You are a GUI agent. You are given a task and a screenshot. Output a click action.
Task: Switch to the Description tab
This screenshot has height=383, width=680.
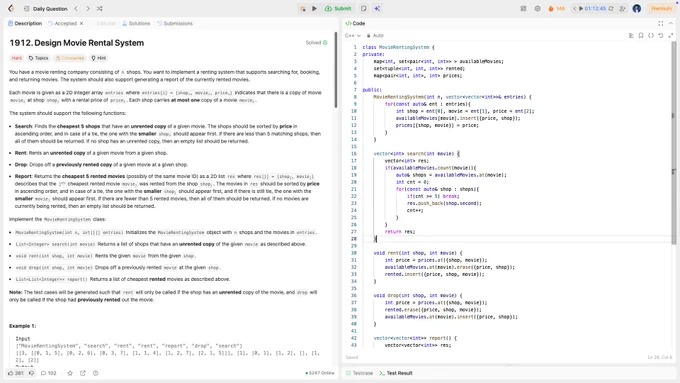(25, 23)
